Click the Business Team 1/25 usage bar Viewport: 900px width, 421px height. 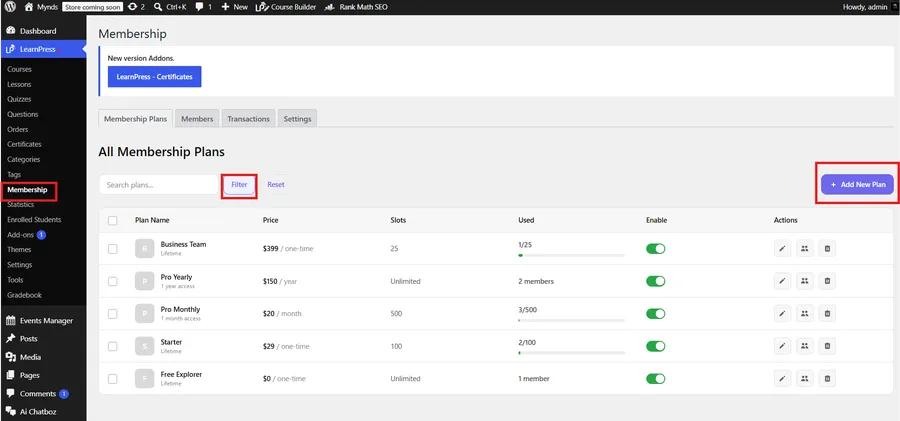click(572, 255)
